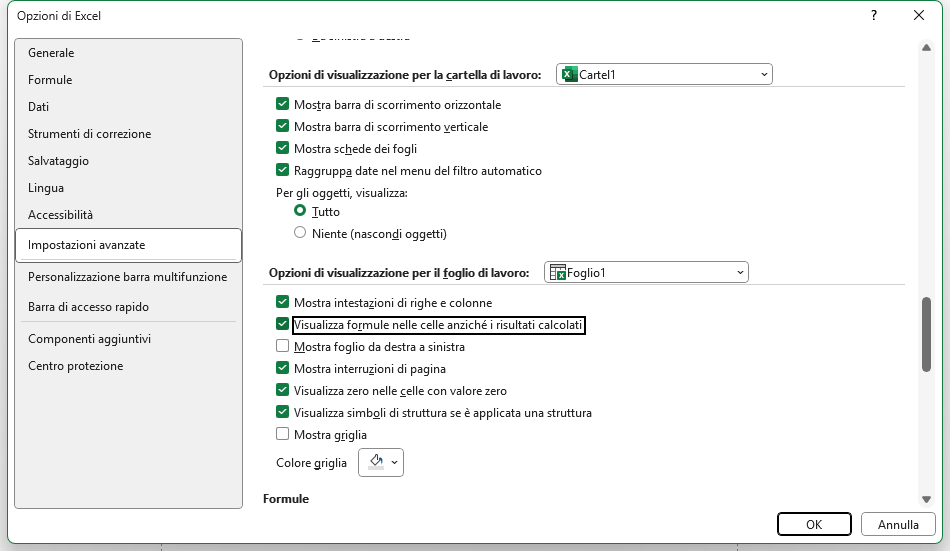Click the paint bucket grid color icon
The height and width of the screenshot is (551, 950).
(376, 462)
